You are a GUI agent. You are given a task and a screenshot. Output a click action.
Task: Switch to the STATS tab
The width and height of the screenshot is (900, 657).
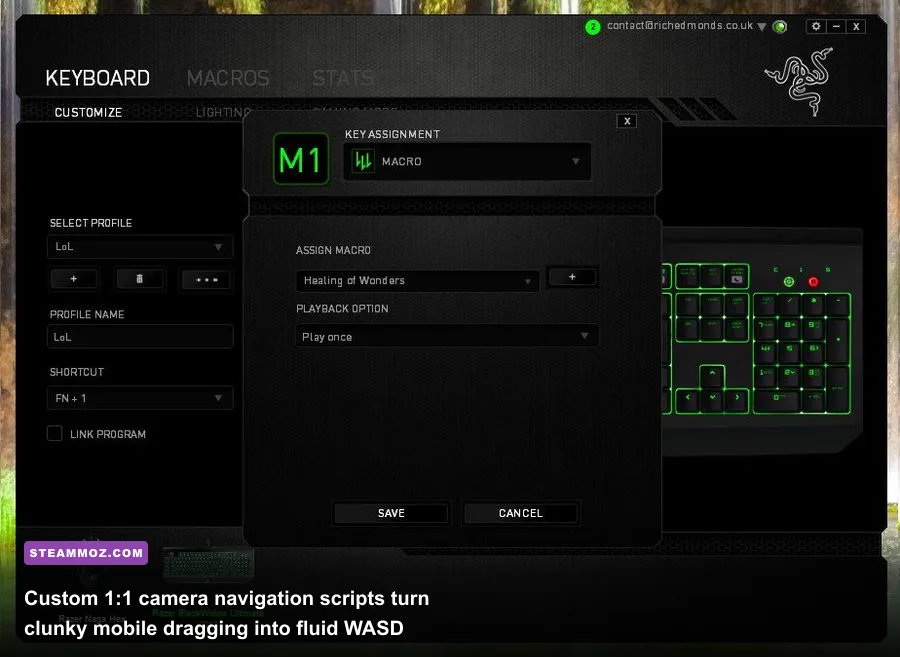(343, 78)
